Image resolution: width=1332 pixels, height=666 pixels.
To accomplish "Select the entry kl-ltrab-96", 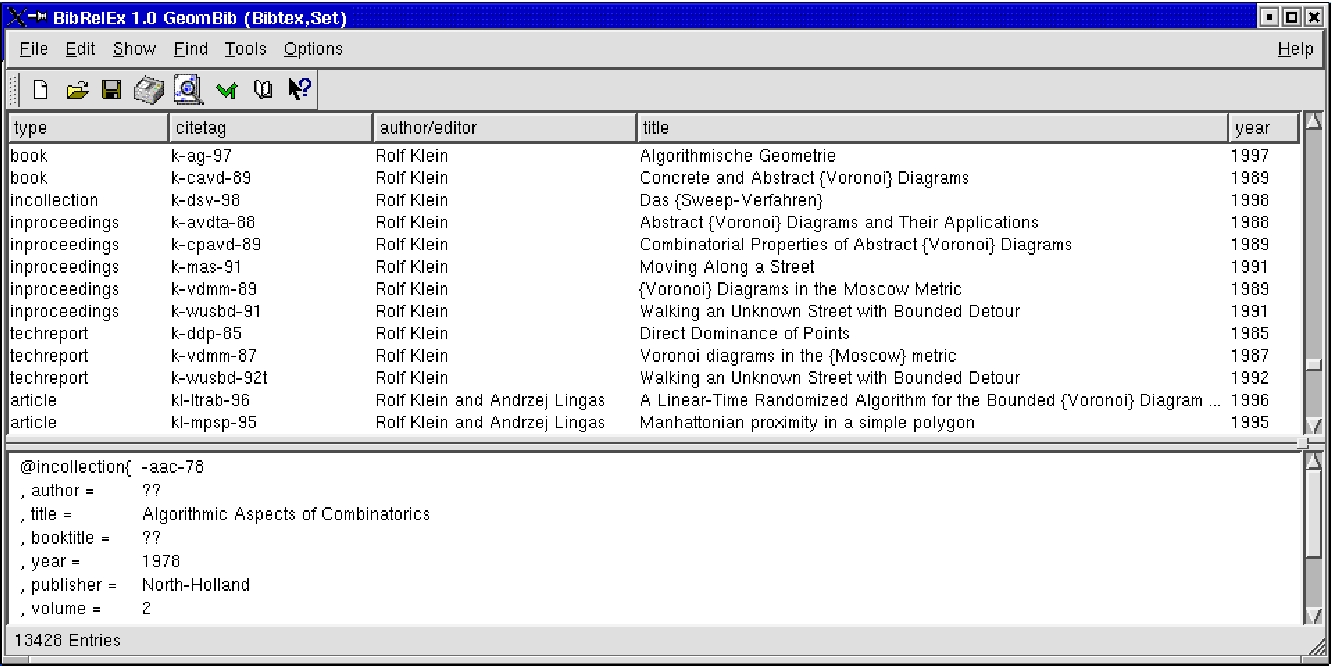I will 654,400.
